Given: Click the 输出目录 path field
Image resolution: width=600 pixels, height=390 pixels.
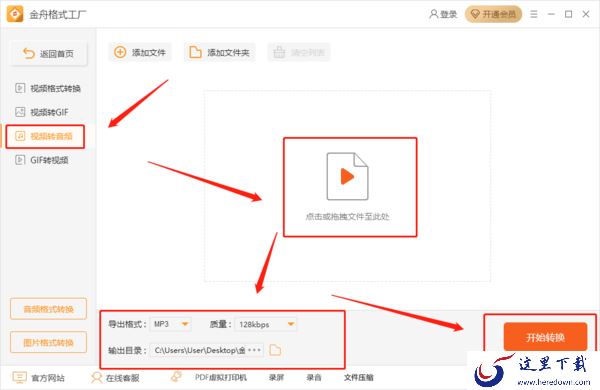Looking at the screenshot, I should (207, 350).
